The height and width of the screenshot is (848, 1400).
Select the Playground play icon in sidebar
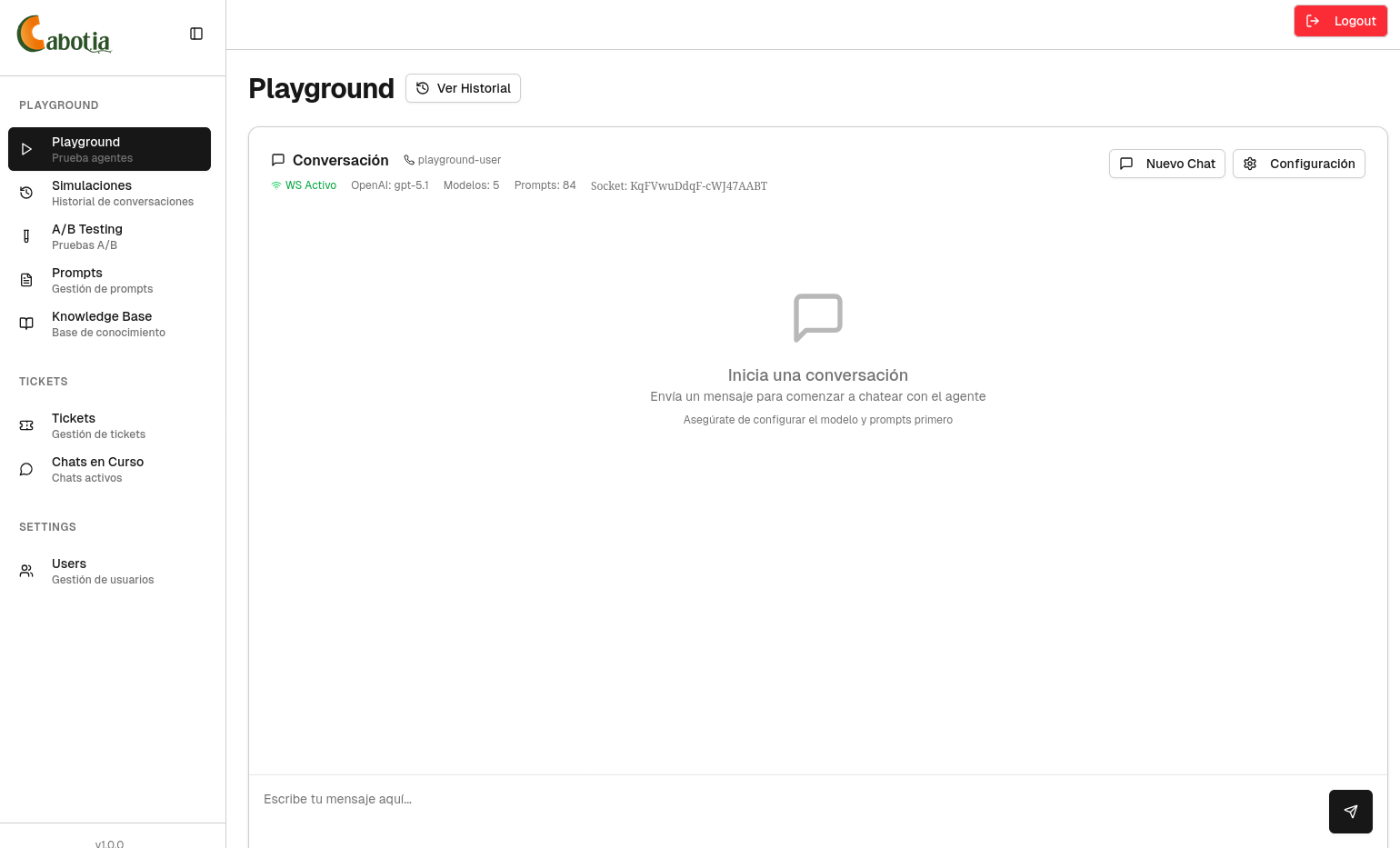(x=26, y=149)
